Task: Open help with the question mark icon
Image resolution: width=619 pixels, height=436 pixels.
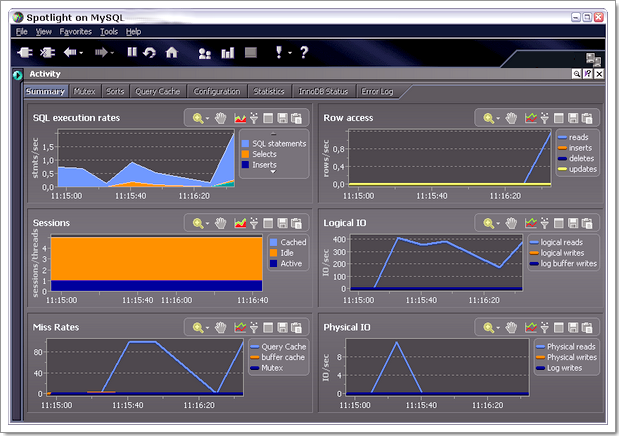Action: tap(304, 52)
